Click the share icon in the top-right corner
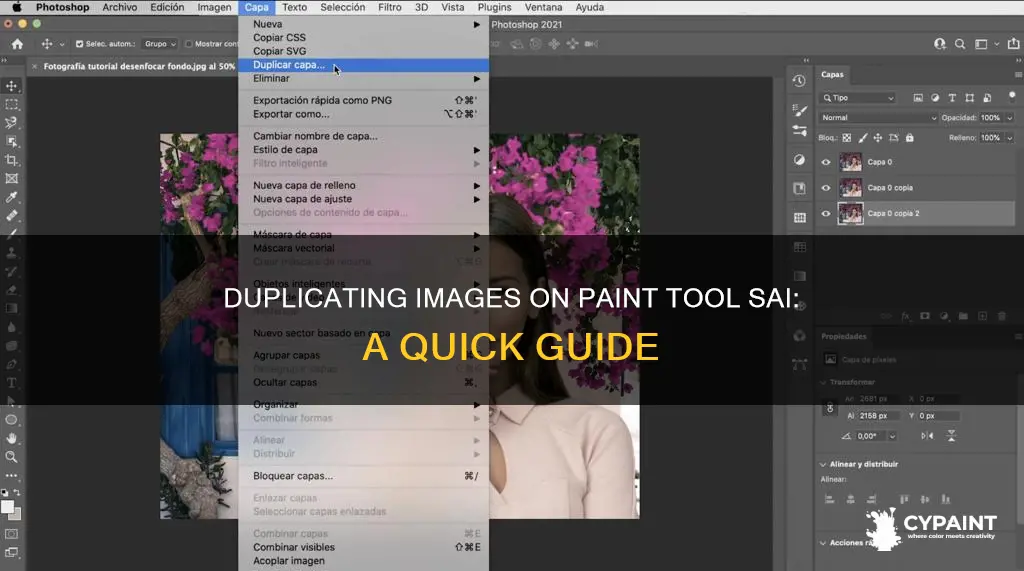The width and height of the screenshot is (1024, 571). click(1014, 44)
